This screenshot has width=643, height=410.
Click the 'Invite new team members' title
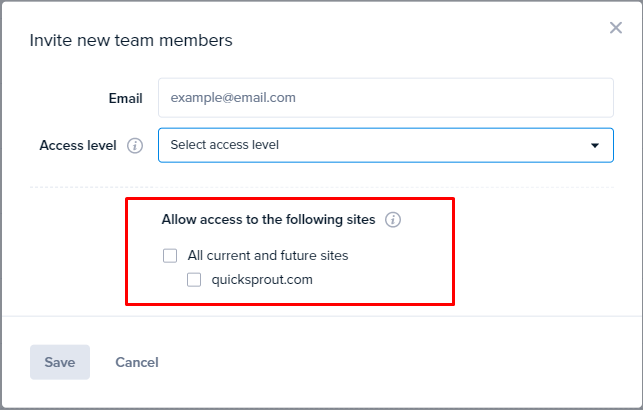[131, 40]
